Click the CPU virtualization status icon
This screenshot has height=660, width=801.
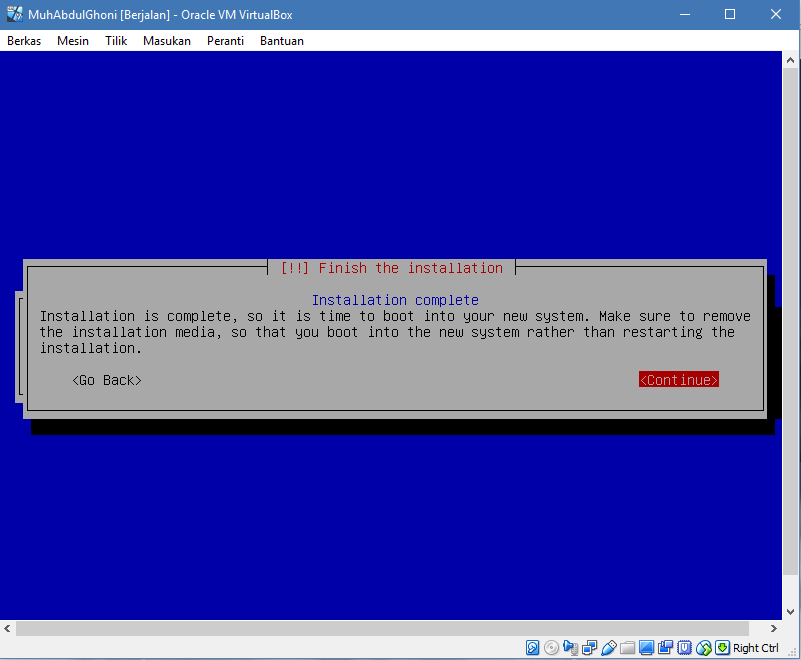click(685, 648)
